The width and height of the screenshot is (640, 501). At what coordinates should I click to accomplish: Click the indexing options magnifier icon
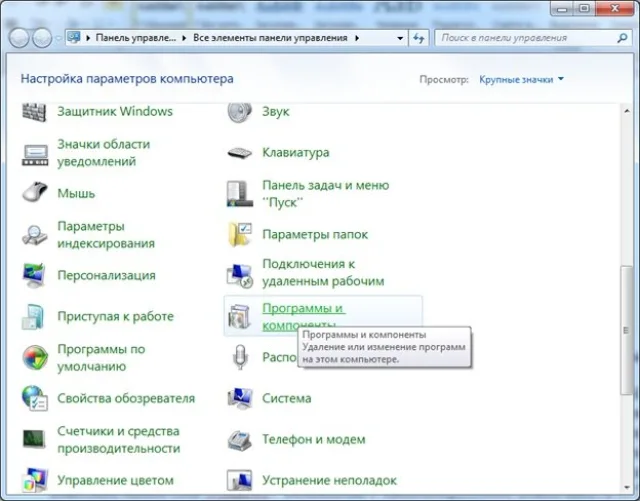pyautogui.click(x=34, y=234)
